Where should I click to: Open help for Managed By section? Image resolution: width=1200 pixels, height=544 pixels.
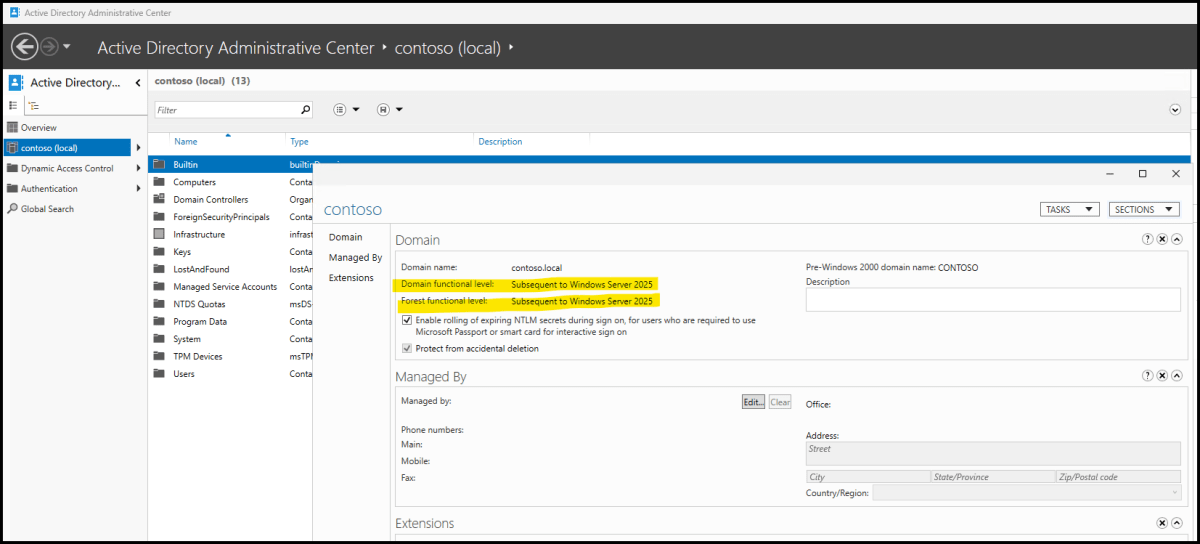click(x=1148, y=375)
